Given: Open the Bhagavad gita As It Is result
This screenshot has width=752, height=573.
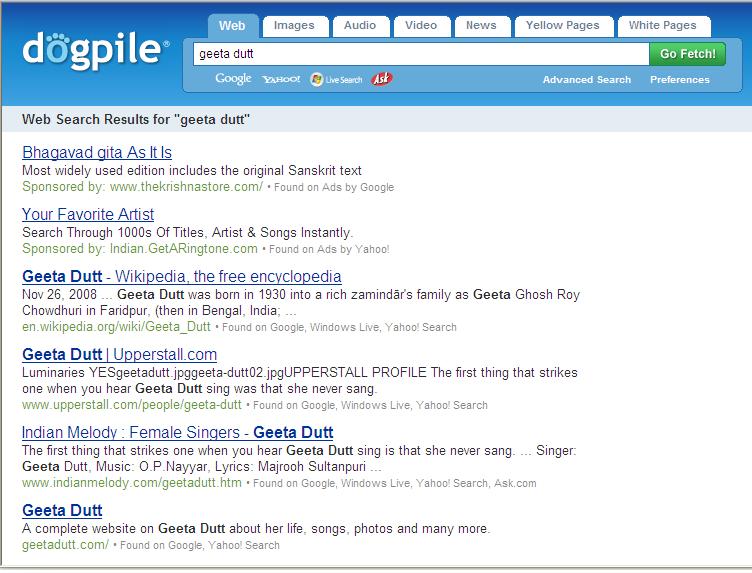Looking at the screenshot, I should [97, 152].
